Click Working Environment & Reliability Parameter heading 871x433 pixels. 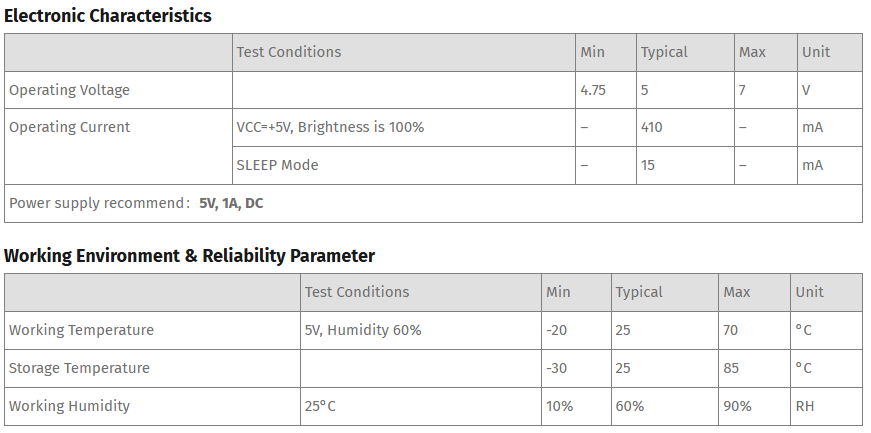pos(189,256)
